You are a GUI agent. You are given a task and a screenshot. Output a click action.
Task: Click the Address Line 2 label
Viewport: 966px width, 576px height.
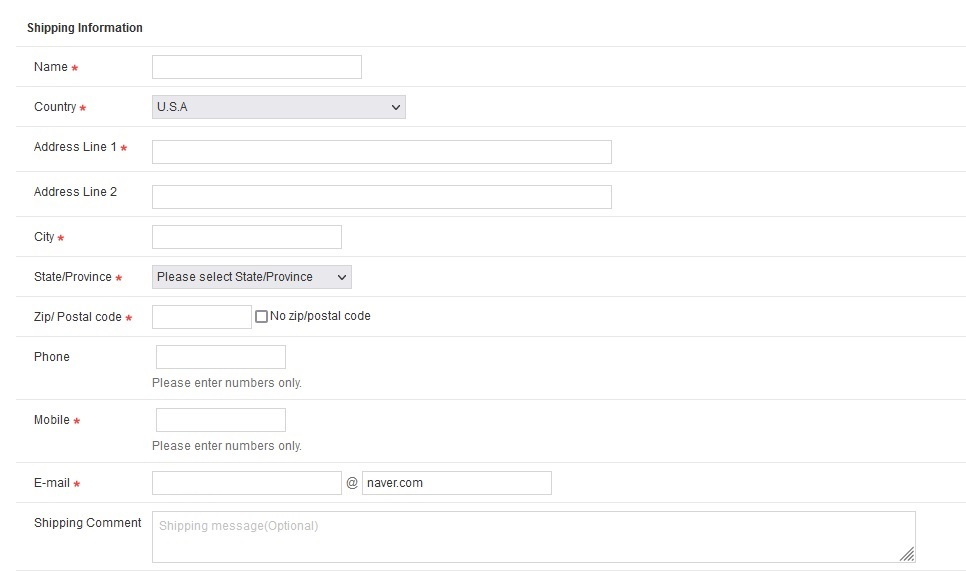point(75,192)
